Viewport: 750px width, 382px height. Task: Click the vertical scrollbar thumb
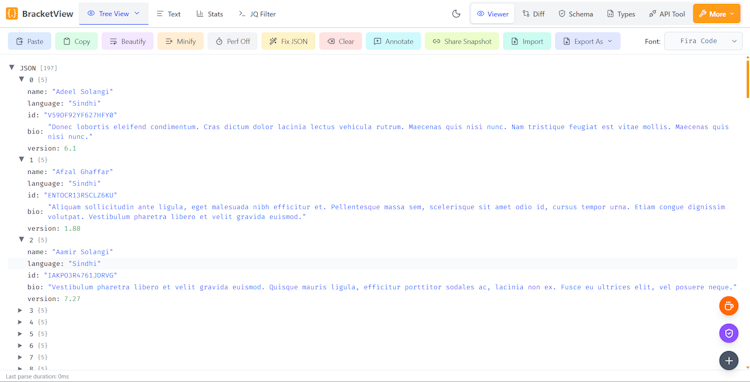tap(747, 78)
